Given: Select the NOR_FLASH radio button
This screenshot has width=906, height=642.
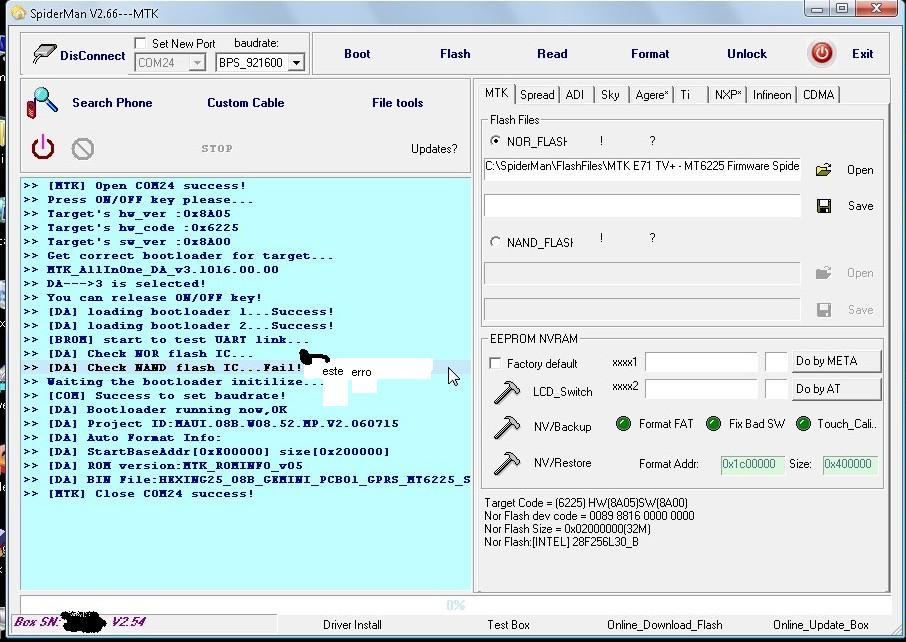Looking at the screenshot, I should point(495,140).
